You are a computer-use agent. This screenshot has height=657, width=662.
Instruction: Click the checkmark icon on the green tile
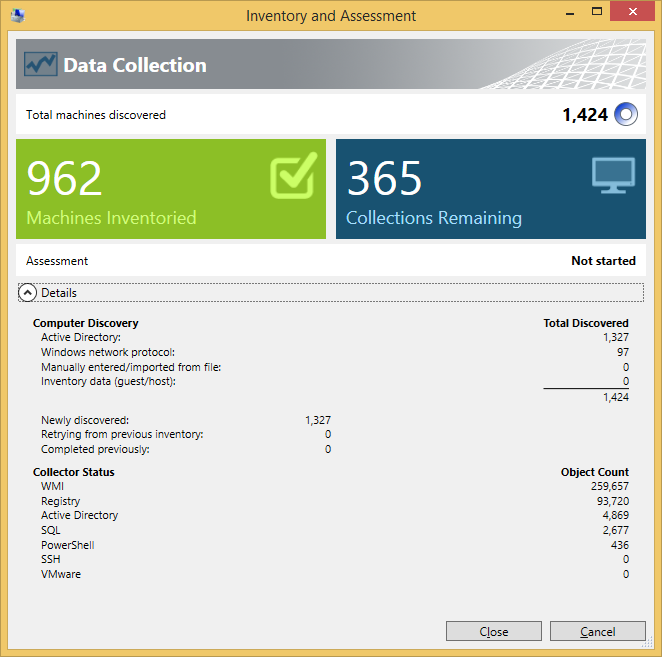[293, 176]
